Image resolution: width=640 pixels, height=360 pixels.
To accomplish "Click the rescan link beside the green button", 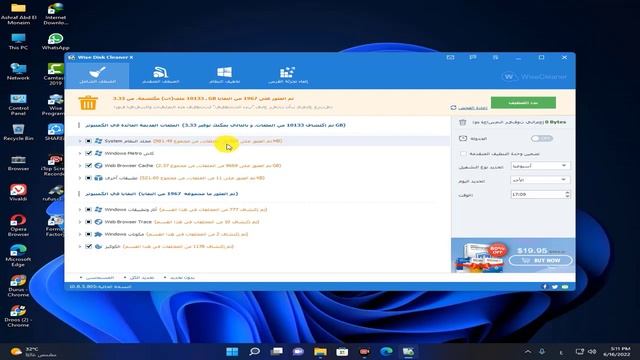I will 469,108.
